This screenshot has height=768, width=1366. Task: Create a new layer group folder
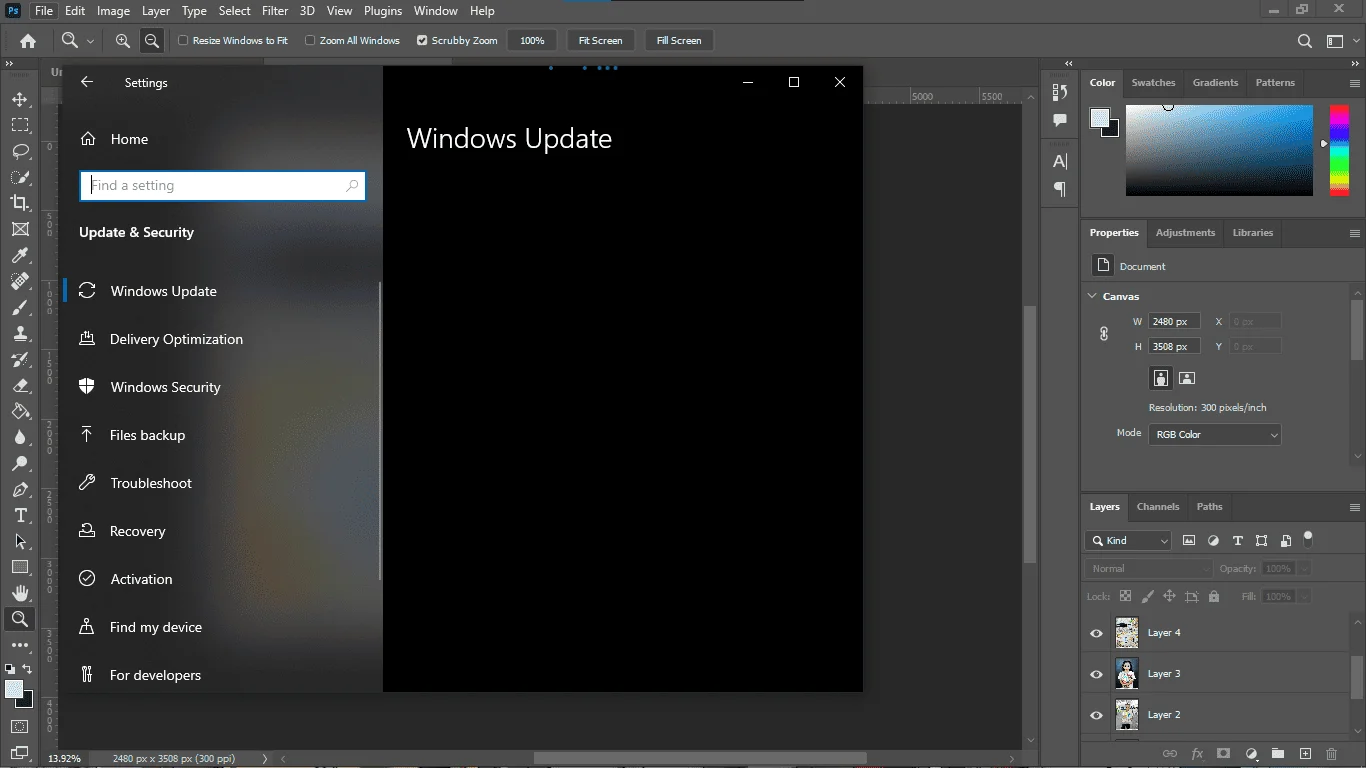tap(1278, 753)
